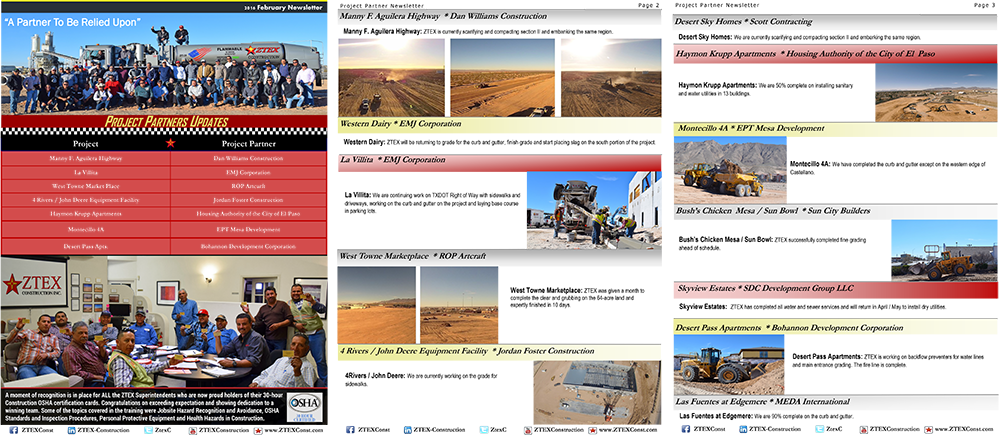Click the team group photo with ZTEX tanker truck
Viewport: 1000px width, 435px height.
tap(164, 64)
